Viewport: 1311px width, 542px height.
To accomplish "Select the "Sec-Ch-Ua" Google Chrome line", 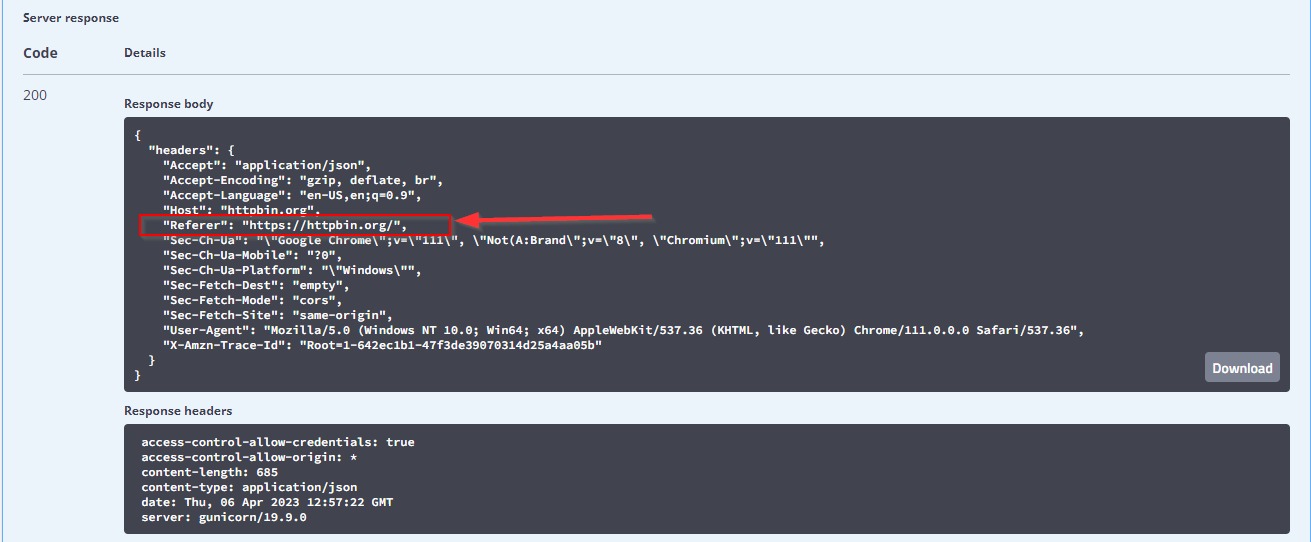I will click(x=493, y=240).
